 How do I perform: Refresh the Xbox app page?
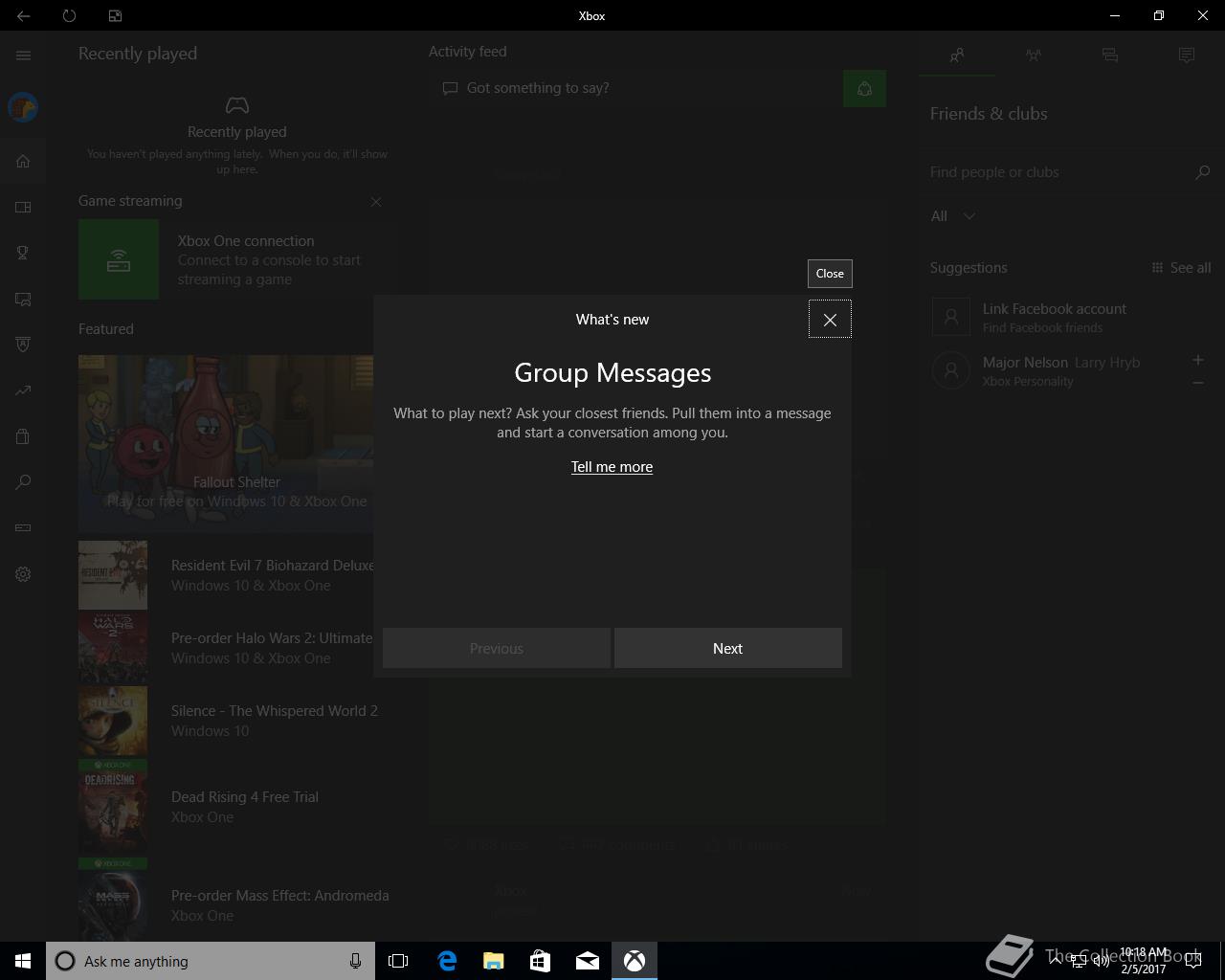[69, 15]
